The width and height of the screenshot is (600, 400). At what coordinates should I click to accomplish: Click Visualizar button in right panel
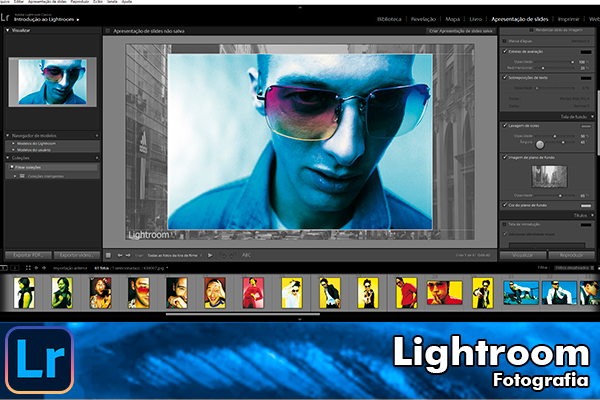click(x=523, y=255)
